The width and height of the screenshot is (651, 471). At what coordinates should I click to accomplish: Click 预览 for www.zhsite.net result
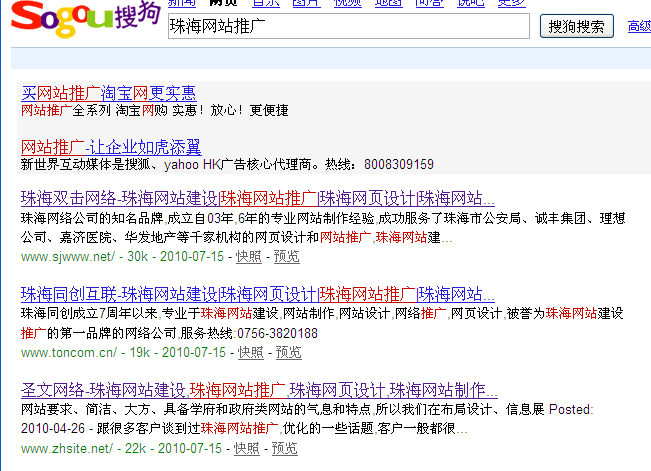click(284, 449)
